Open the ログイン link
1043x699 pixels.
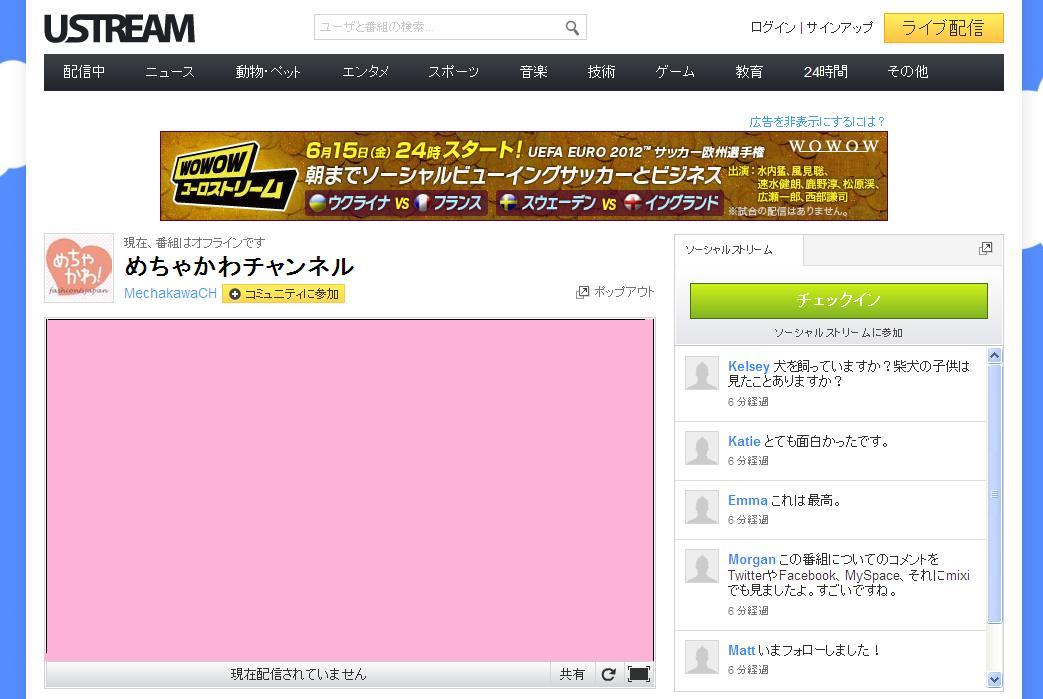772,28
